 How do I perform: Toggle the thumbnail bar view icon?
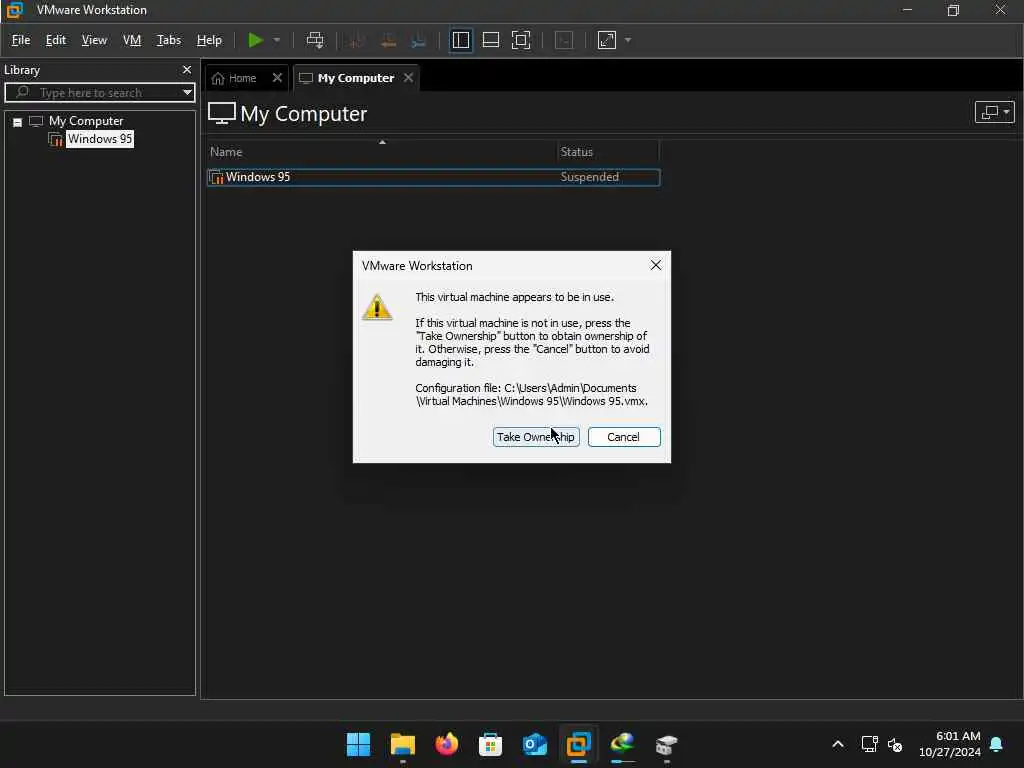pyautogui.click(x=490, y=40)
